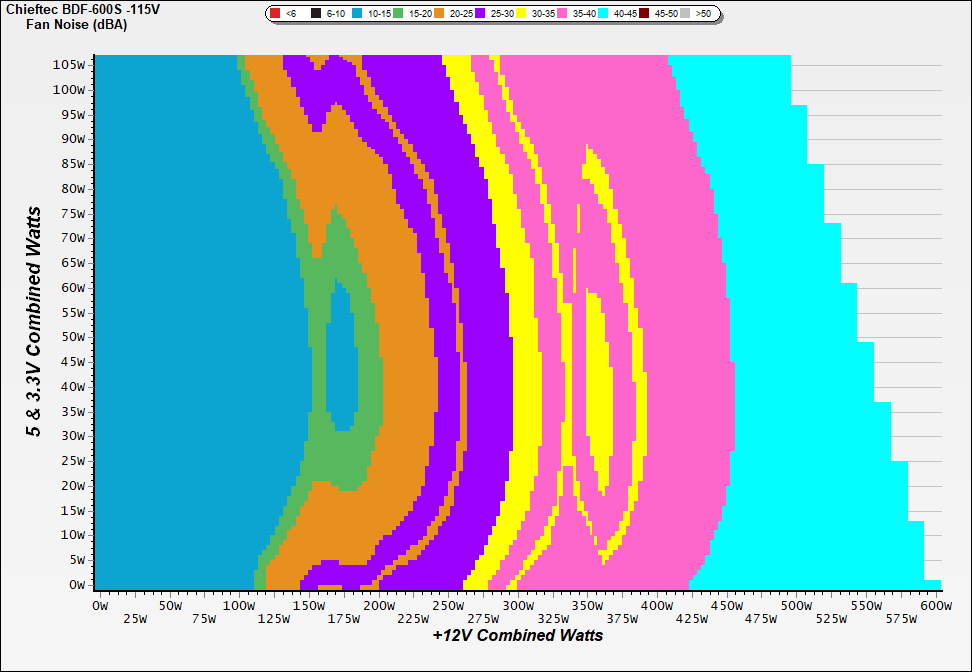Click the 300w tick label on x-axis
Image resolution: width=972 pixels, height=672 pixels.
(x=517, y=606)
